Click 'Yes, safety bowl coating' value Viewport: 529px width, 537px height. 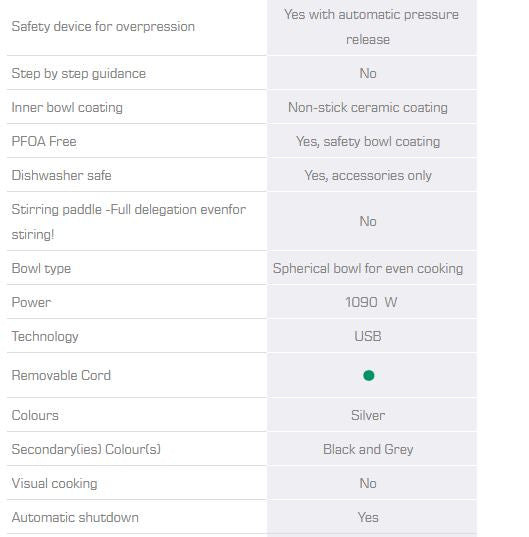tap(368, 141)
